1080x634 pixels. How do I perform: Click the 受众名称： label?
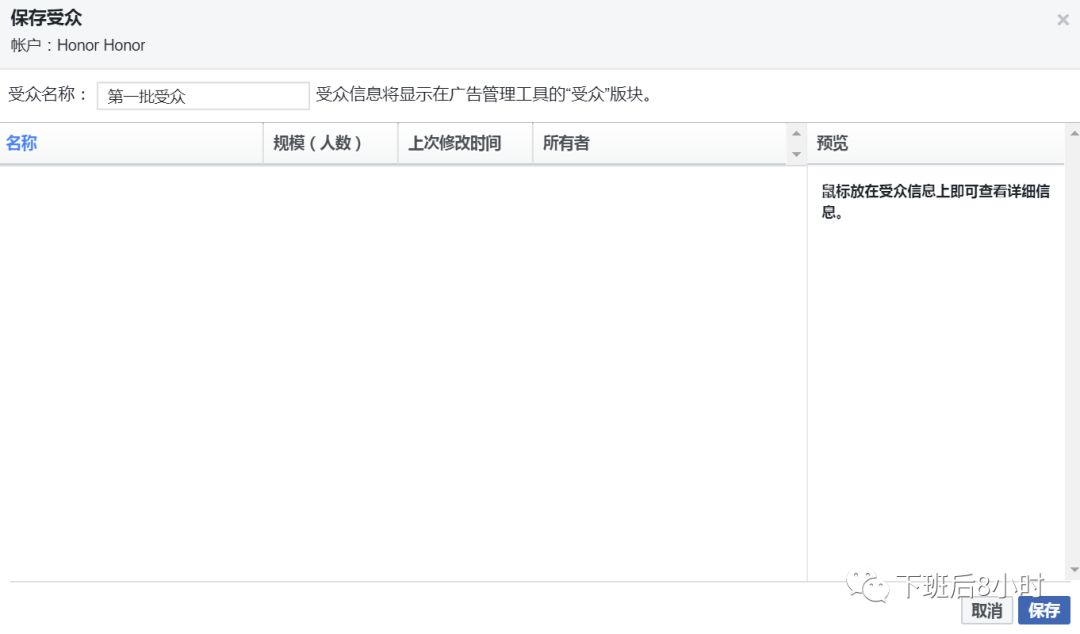[x=48, y=94]
